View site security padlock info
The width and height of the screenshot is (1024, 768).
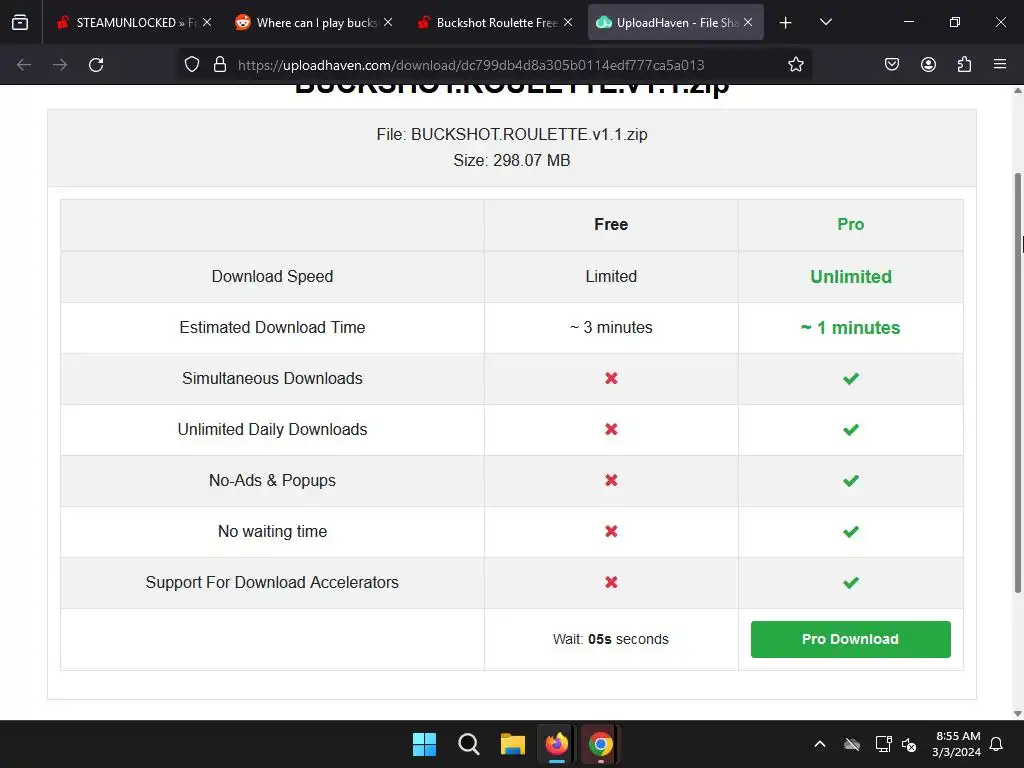pyautogui.click(x=220, y=65)
